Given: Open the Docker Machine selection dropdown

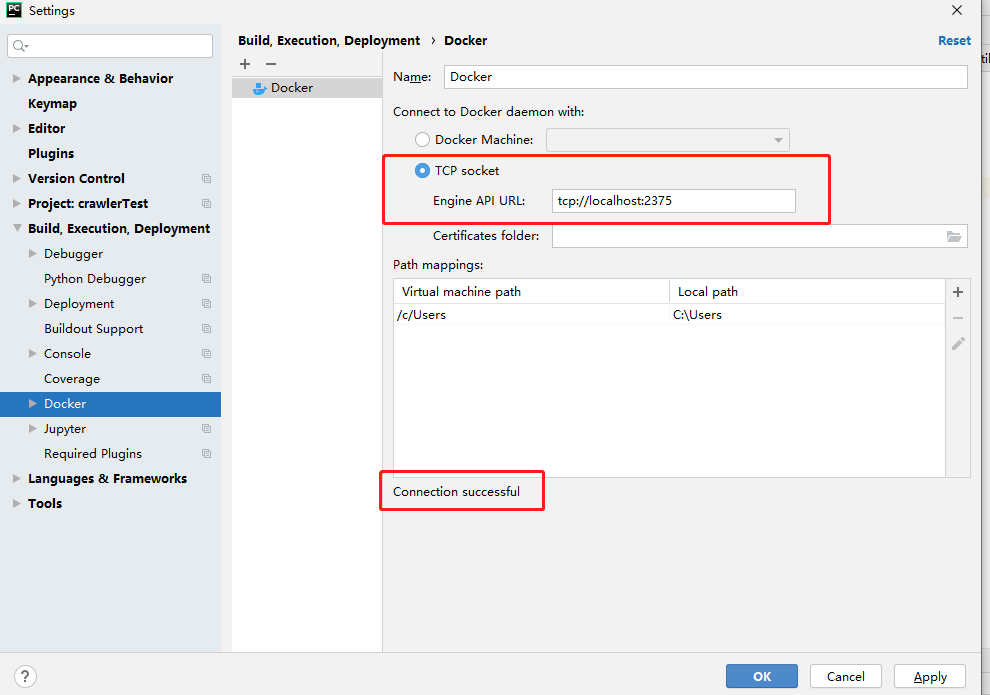Looking at the screenshot, I should (778, 139).
